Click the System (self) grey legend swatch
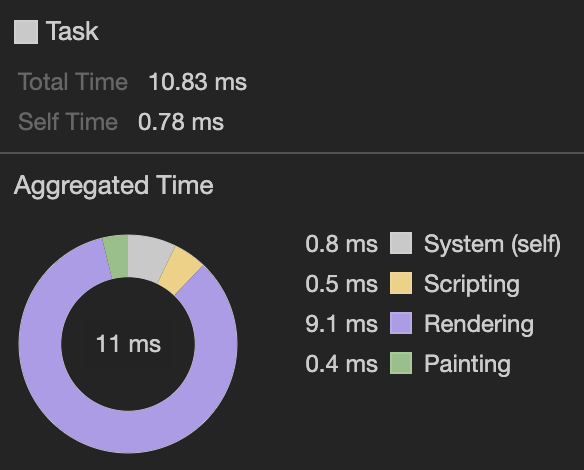 (x=401, y=243)
